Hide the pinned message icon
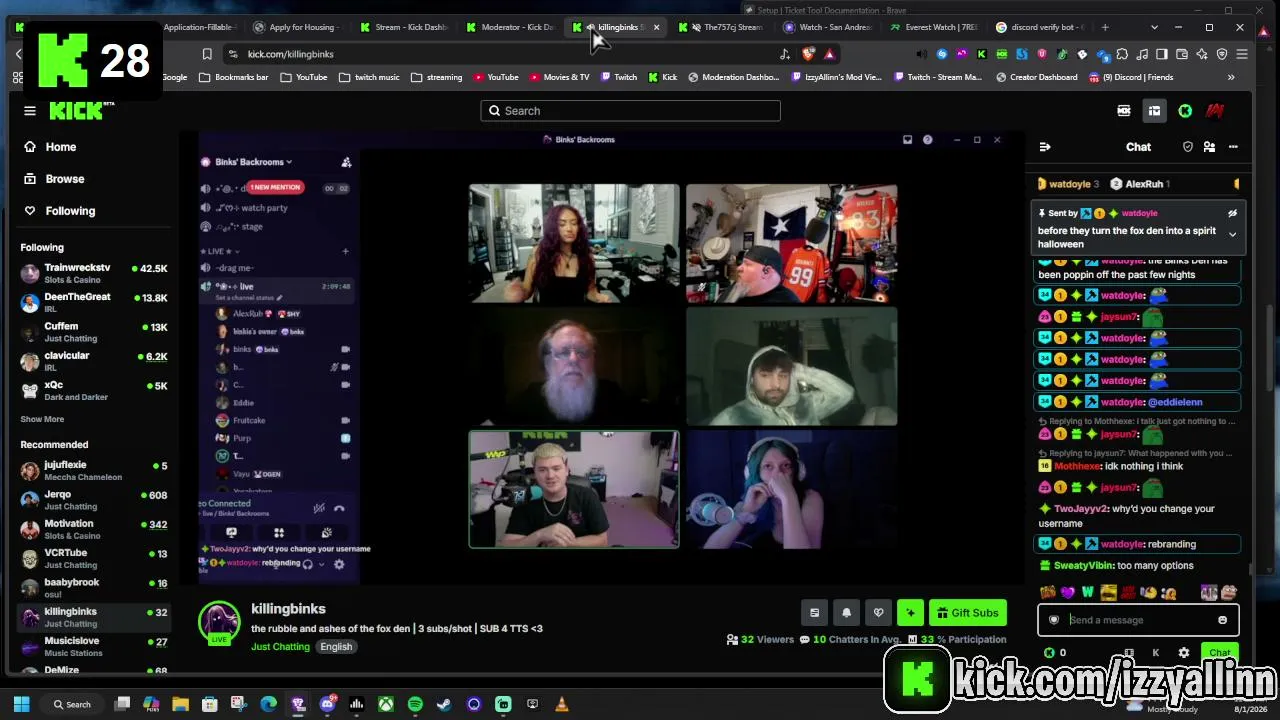The height and width of the screenshot is (720, 1280). (1232, 213)
